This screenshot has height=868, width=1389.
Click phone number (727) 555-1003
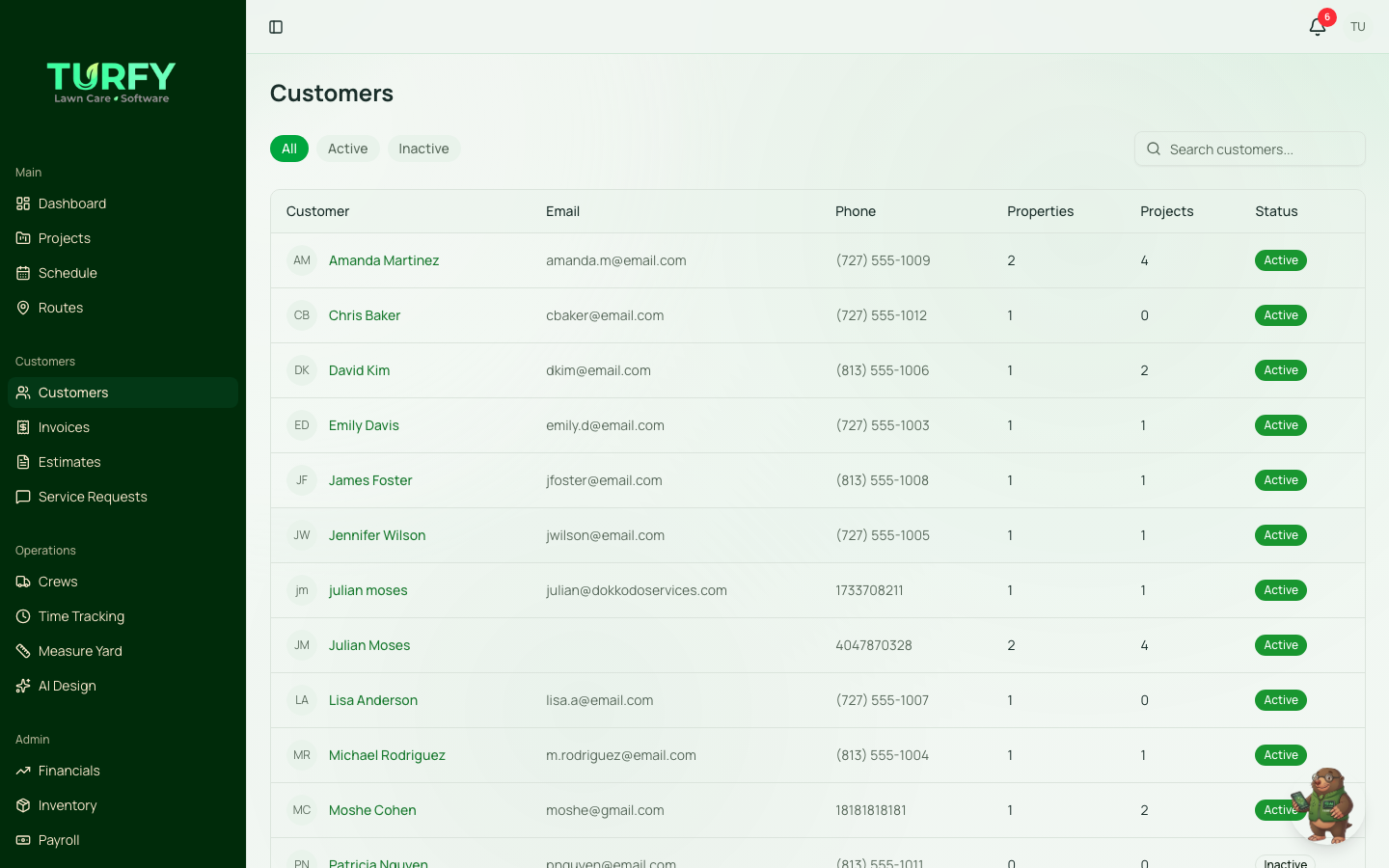(883, 425)
